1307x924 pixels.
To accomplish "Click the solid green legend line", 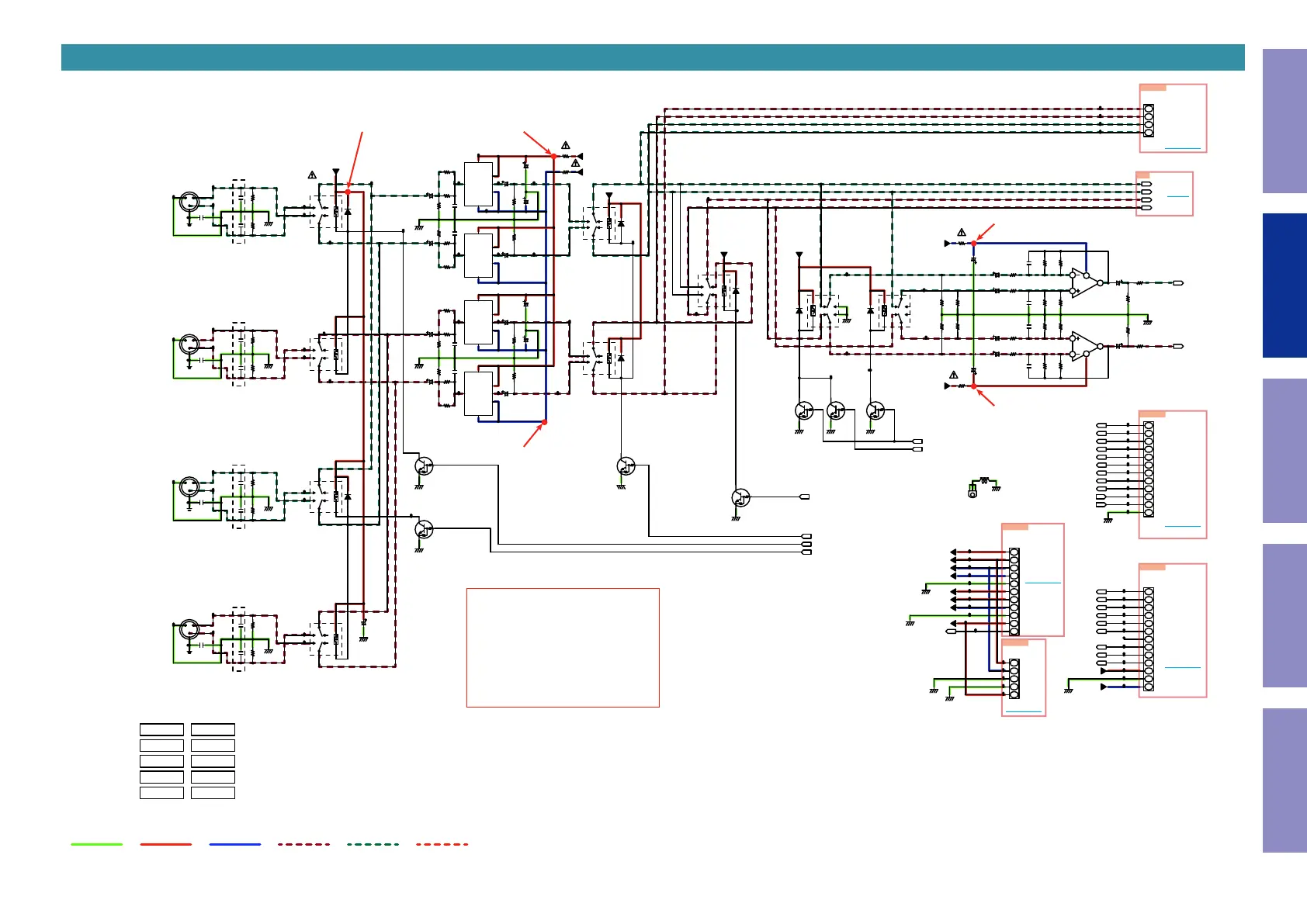I will pos(97,844).
